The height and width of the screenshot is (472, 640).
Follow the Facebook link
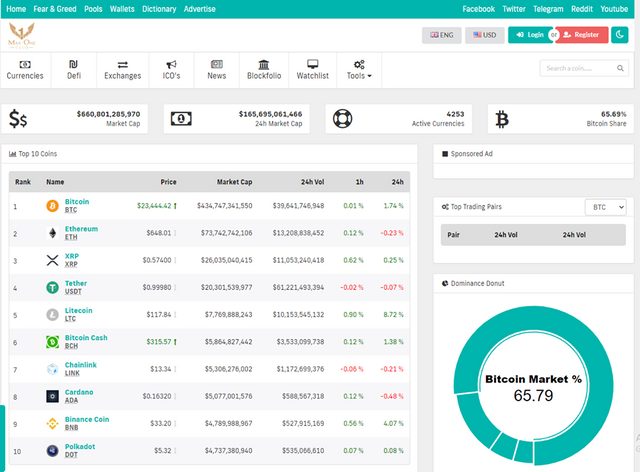point(478,9)
